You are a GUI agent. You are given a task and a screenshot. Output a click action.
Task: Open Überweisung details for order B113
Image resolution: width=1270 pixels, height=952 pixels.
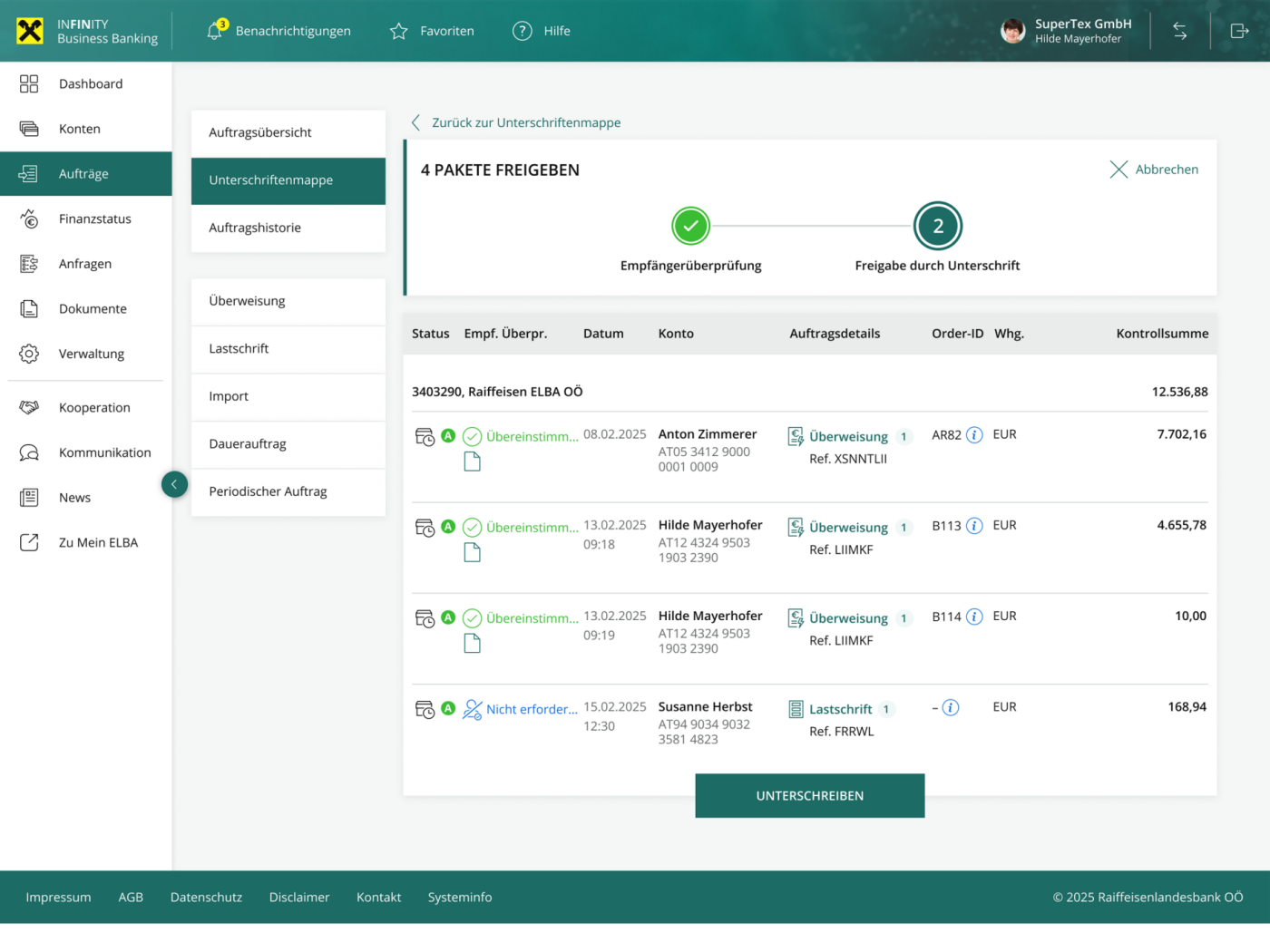tap(848, 528)
